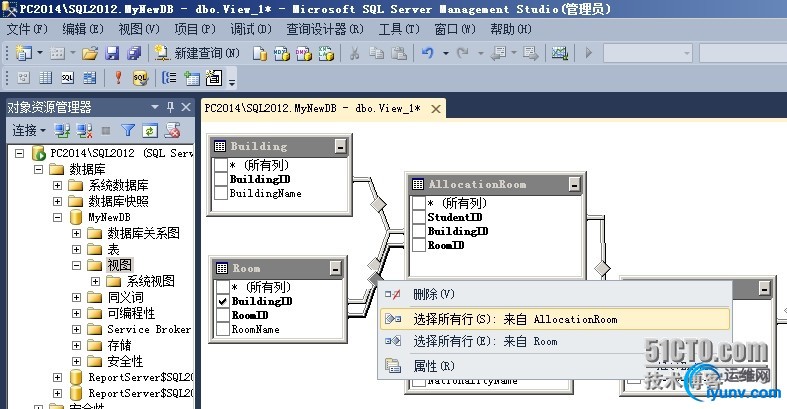Expand the 表 node
Viewport: 787px width, 409px height.
[76, 249]
